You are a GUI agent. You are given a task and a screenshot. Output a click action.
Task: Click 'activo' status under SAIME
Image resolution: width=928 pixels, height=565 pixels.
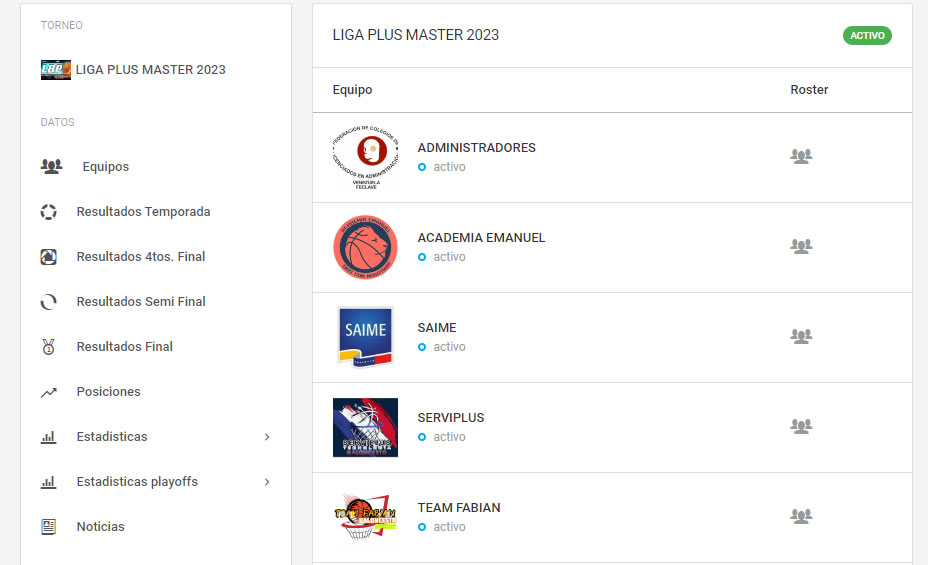(449, 347)
